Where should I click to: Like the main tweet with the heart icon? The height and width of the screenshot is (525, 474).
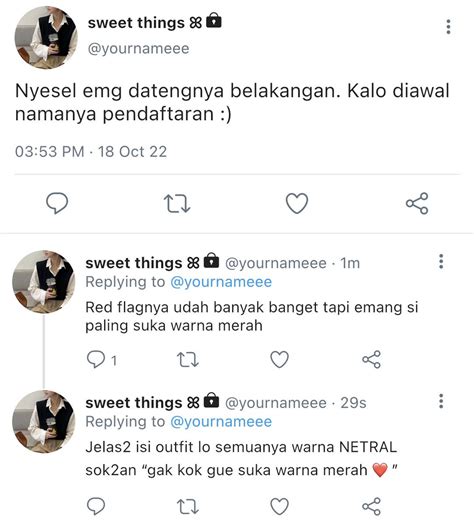click(297, 203)
